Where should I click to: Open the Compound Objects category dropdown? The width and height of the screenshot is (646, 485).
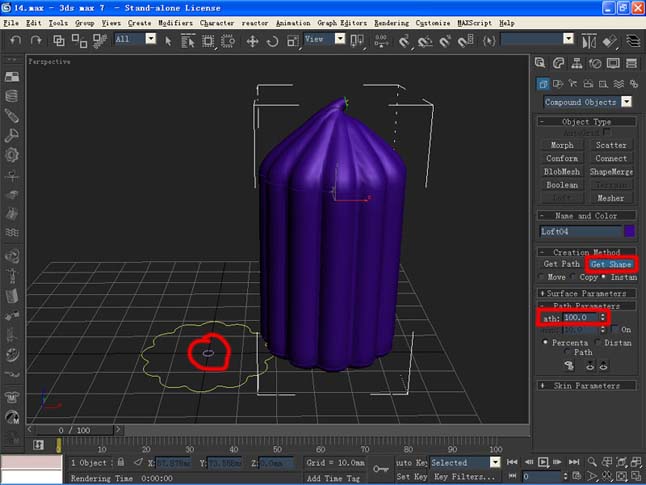[x=626, y=102]
